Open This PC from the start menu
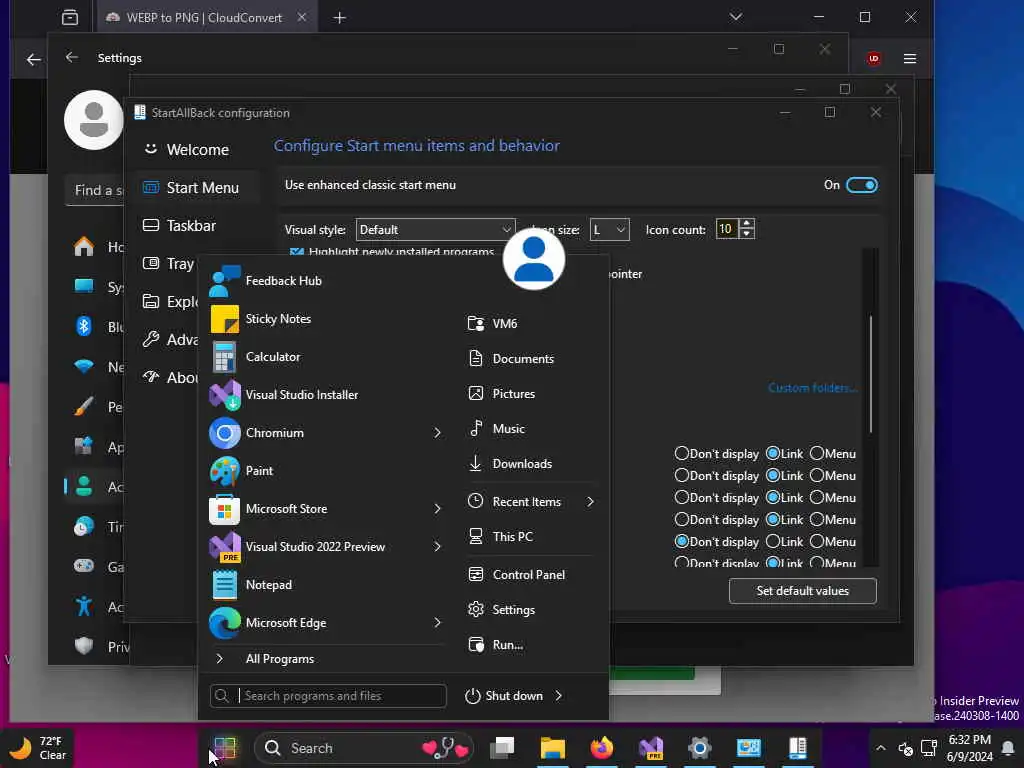Image resolution: width=1024 pixels, height=768 pixels. 500,536
